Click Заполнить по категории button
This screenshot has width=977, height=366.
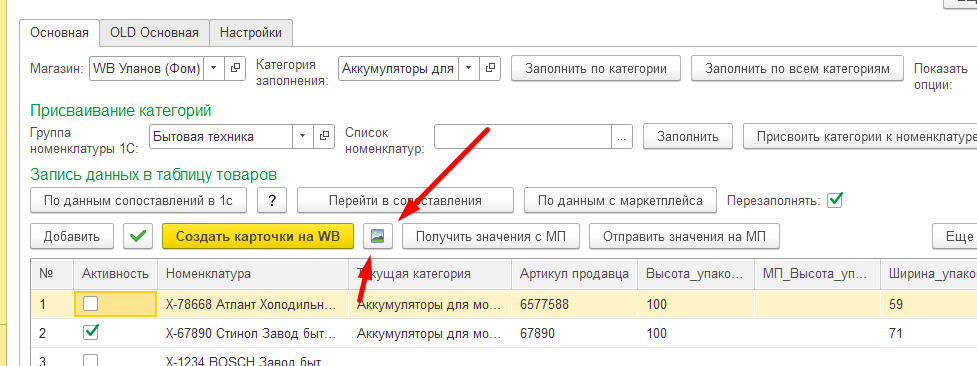click(x=596, y=69)
